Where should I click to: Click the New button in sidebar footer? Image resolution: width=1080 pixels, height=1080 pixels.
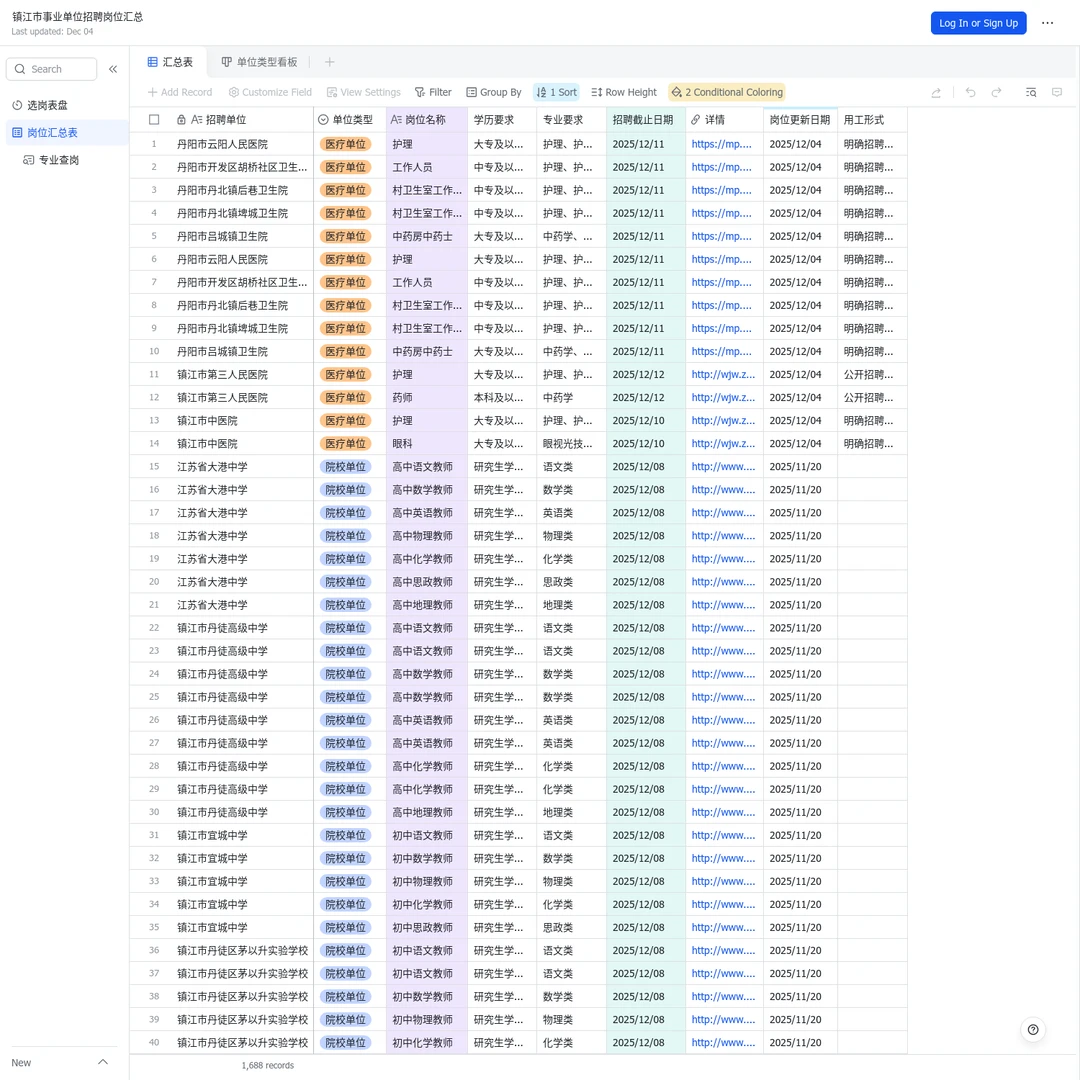(x=21, y=1063)
